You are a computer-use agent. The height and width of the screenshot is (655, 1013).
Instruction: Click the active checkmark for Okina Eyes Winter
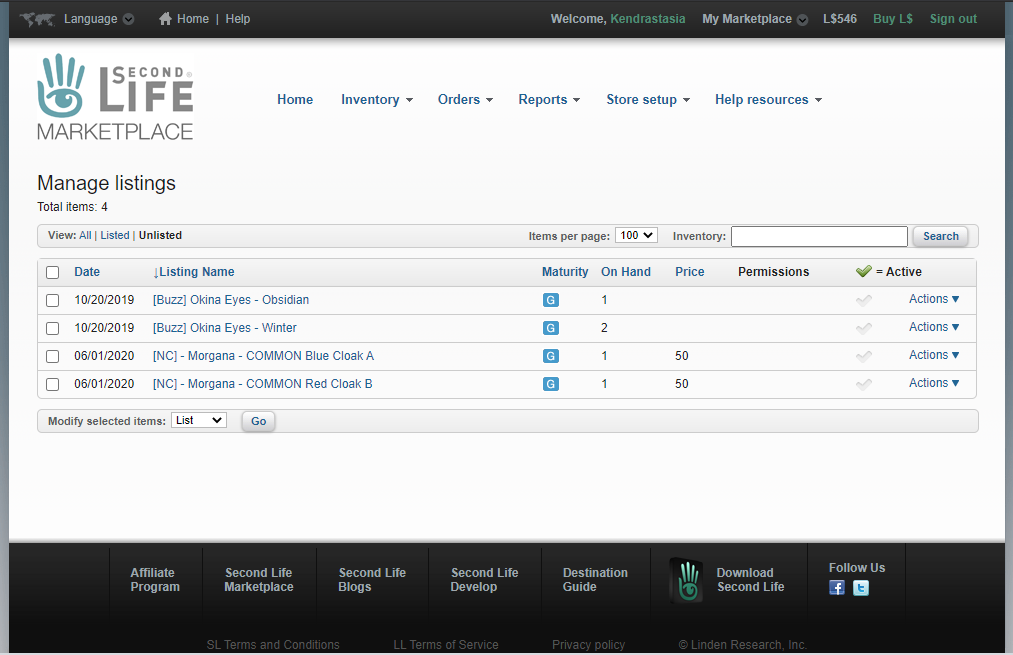pos(864,328)
